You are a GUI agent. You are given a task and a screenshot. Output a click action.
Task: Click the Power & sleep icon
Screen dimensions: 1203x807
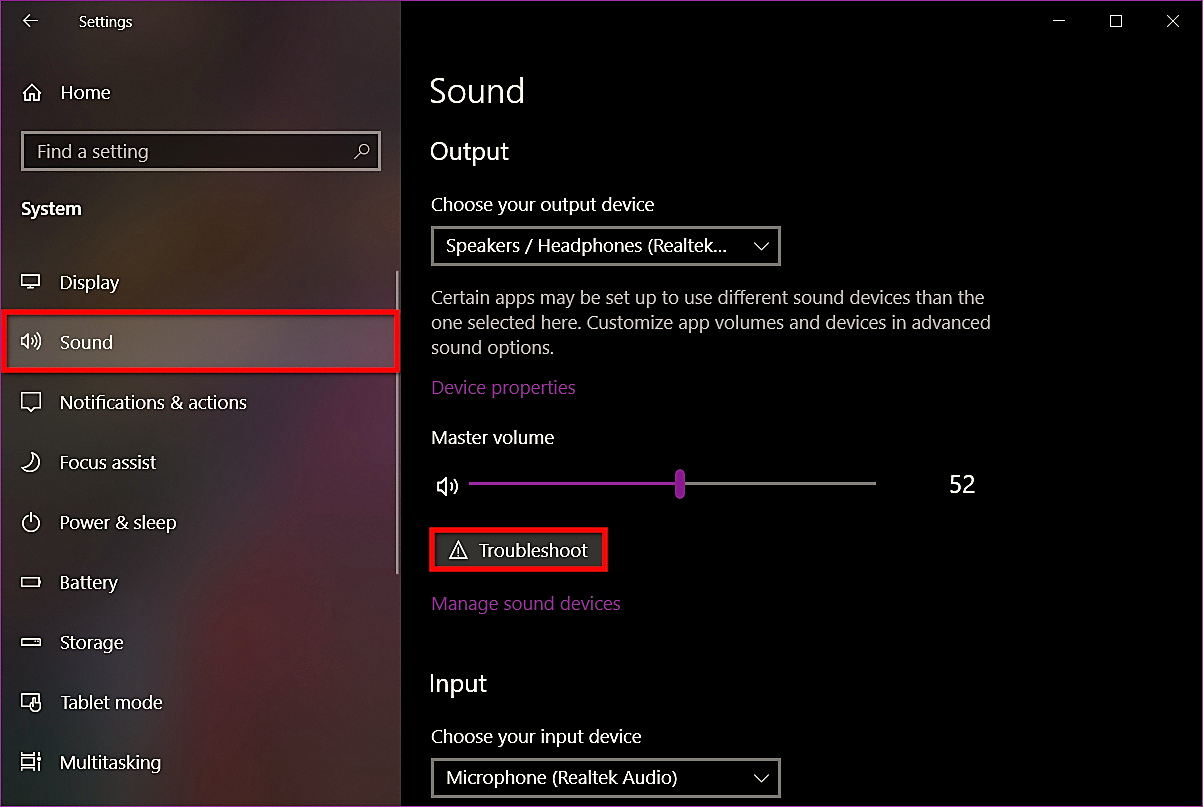31,522
